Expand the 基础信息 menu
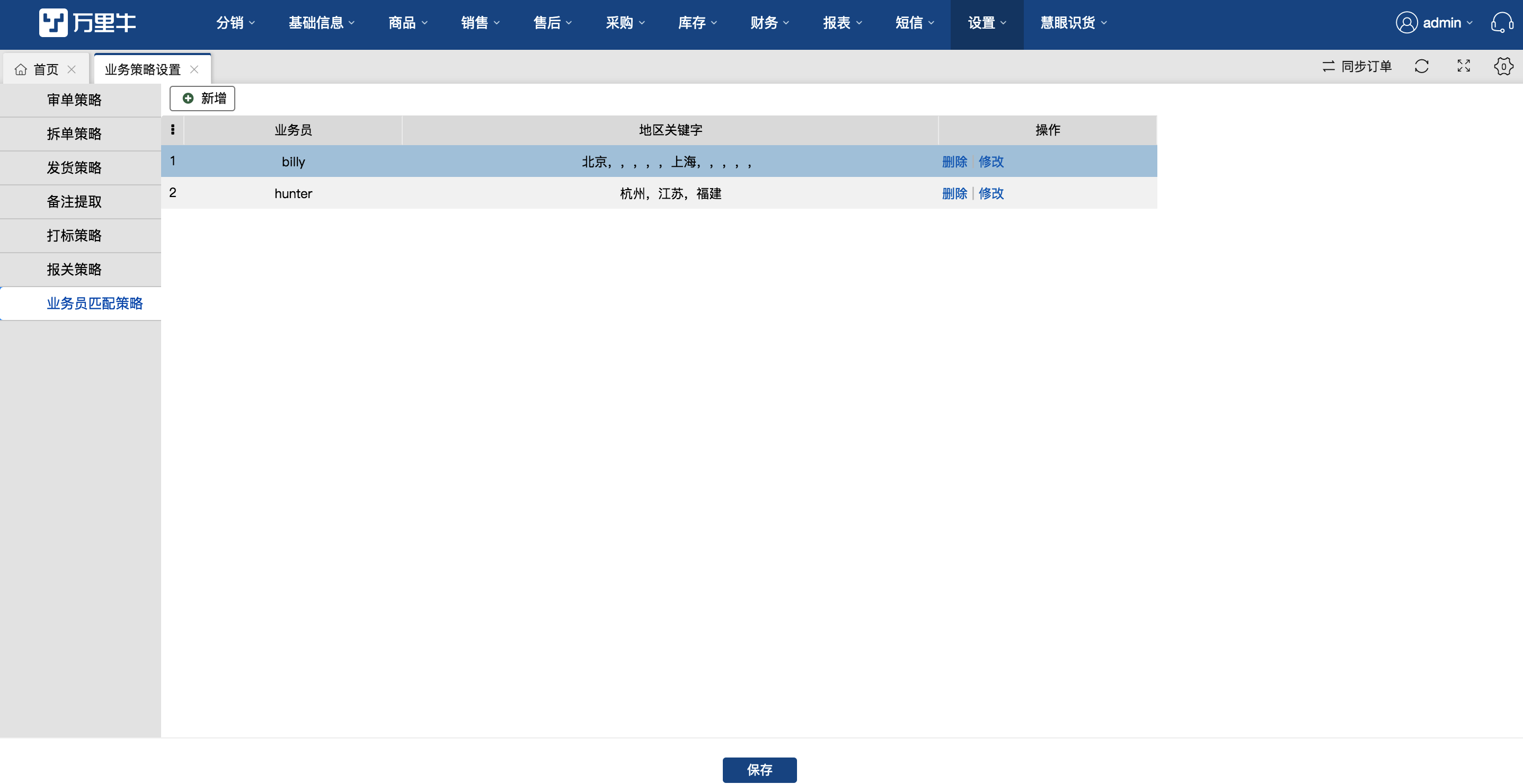 (322, 22)
